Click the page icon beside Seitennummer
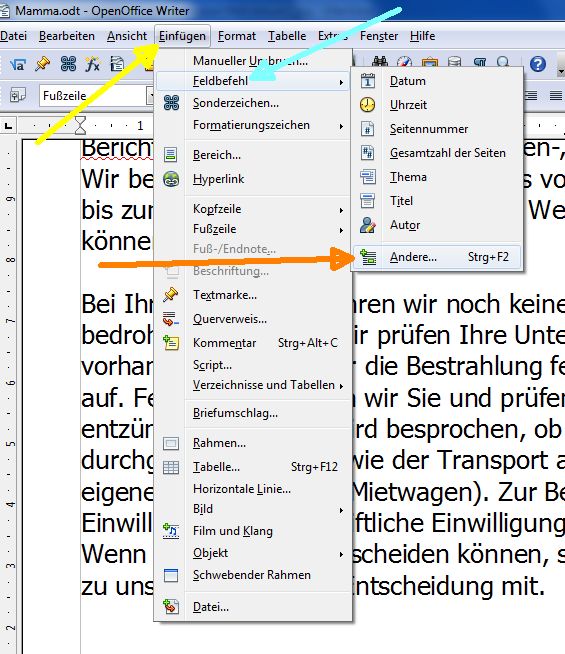The width and height of the screenshot is (565, 654). [x=367, y=129]
